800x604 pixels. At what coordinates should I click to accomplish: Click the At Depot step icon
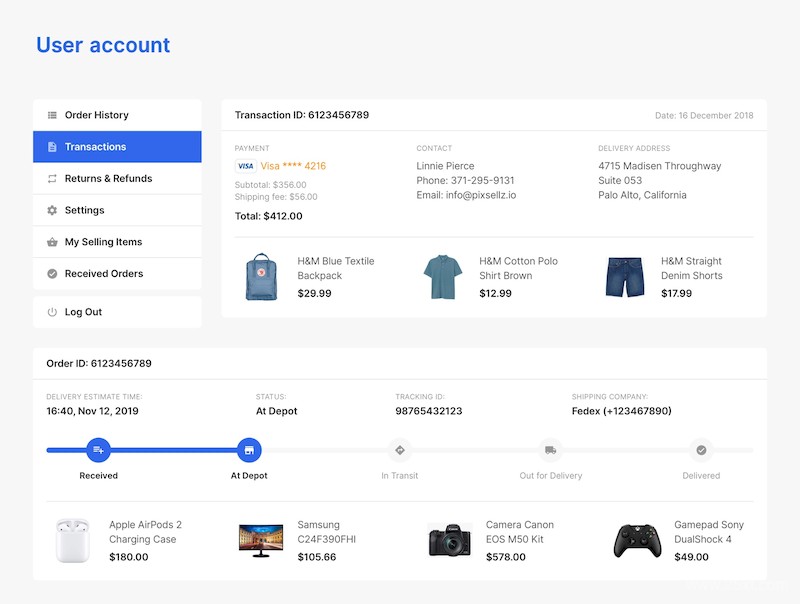[x=249, y=450]
